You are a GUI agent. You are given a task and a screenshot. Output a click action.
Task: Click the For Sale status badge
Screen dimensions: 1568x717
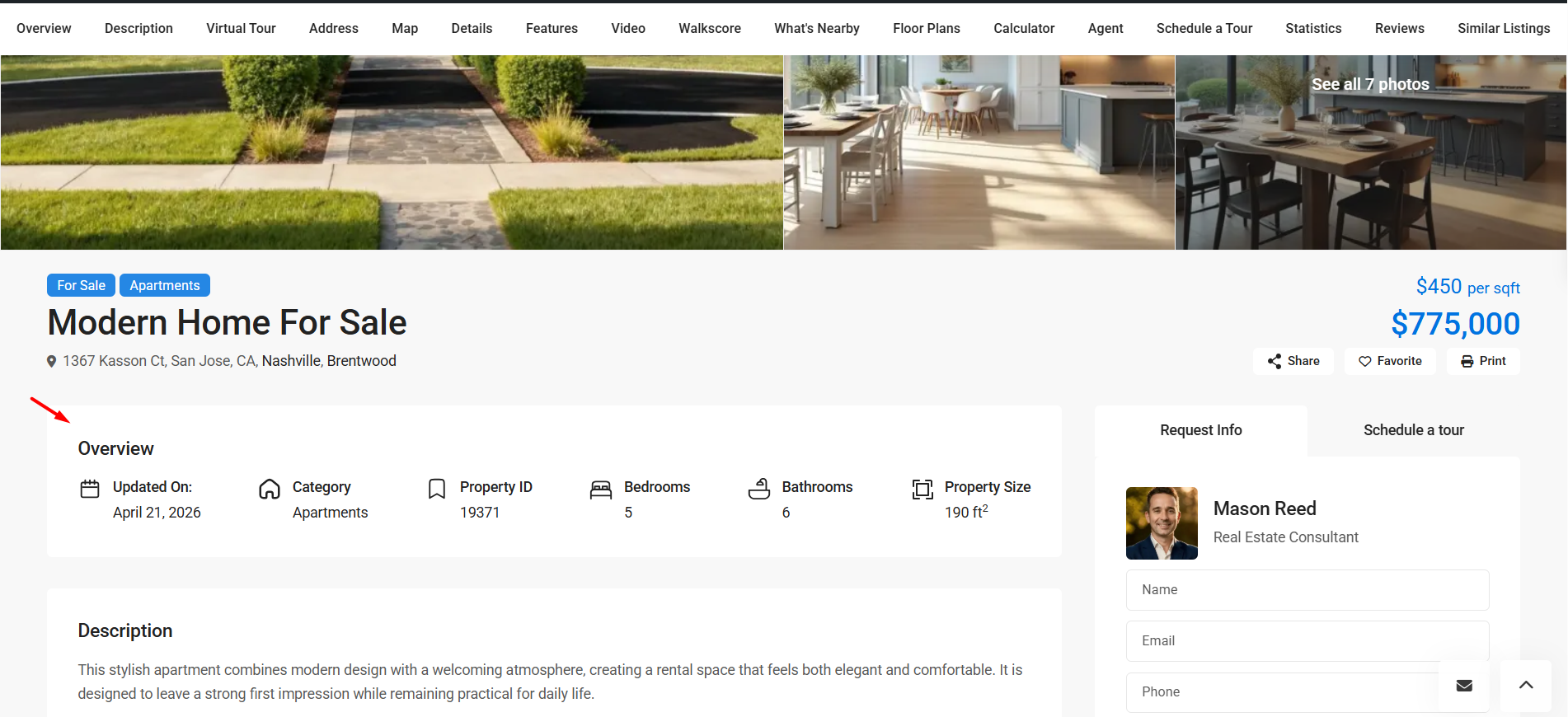point(81,285)
